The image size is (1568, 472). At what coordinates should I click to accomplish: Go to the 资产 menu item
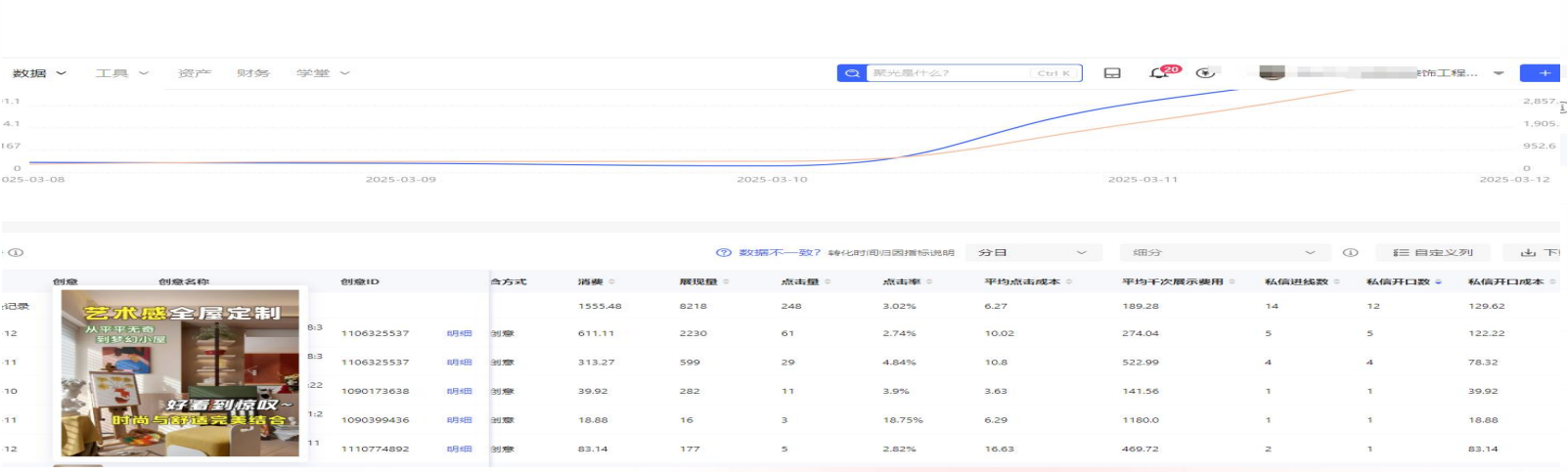pos(195,73)
